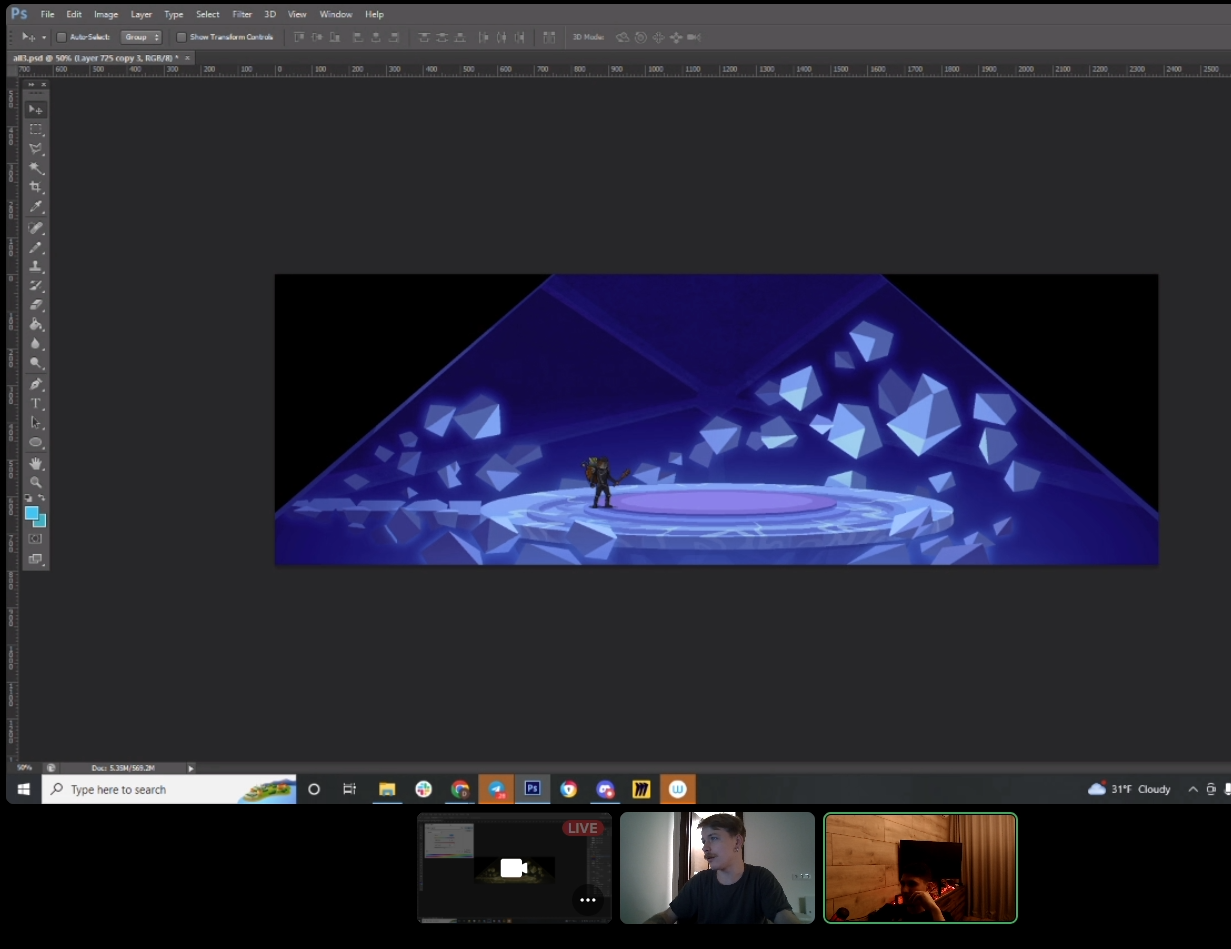The width and height of the screenshot is (1231, 949).
Task: Select the Clone Stamp tool
Action: [x=36, y=266]
